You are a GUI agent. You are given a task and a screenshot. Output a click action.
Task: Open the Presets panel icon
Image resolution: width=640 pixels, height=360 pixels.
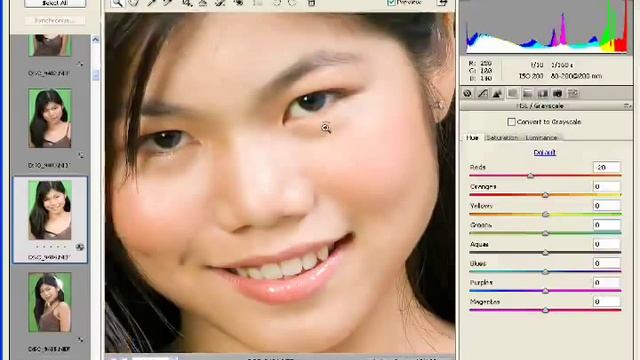coord(573,93)
